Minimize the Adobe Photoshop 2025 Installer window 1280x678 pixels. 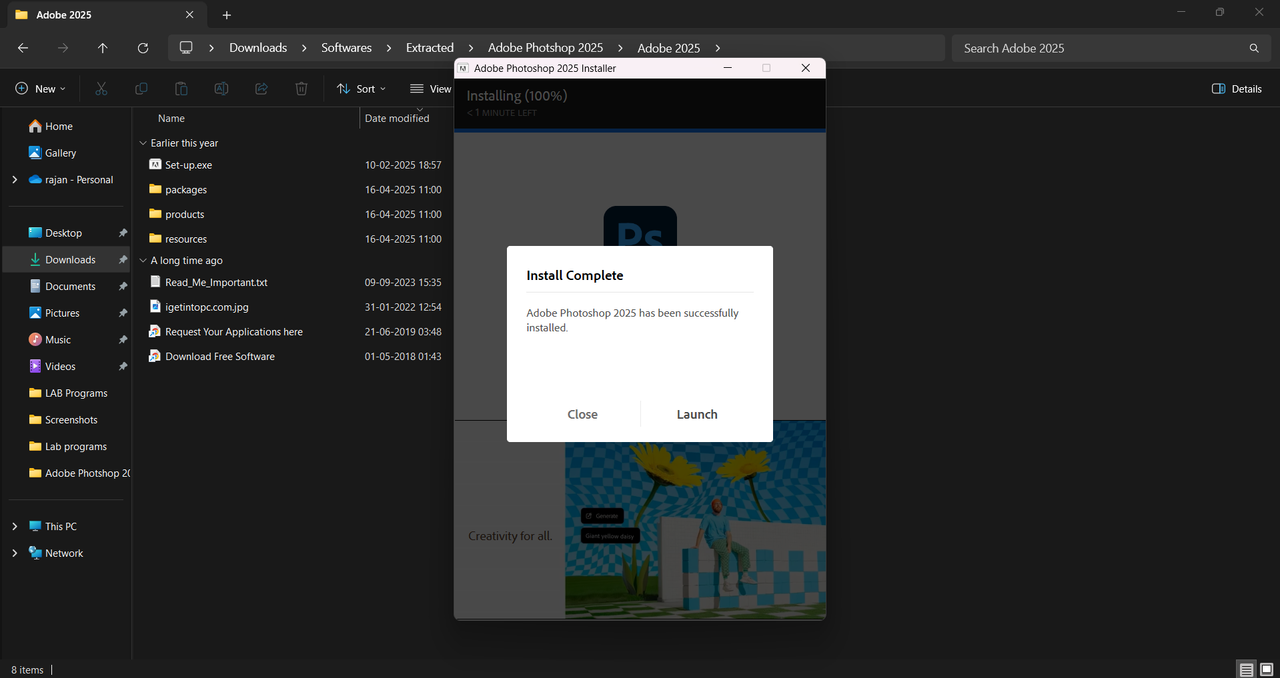727,68
